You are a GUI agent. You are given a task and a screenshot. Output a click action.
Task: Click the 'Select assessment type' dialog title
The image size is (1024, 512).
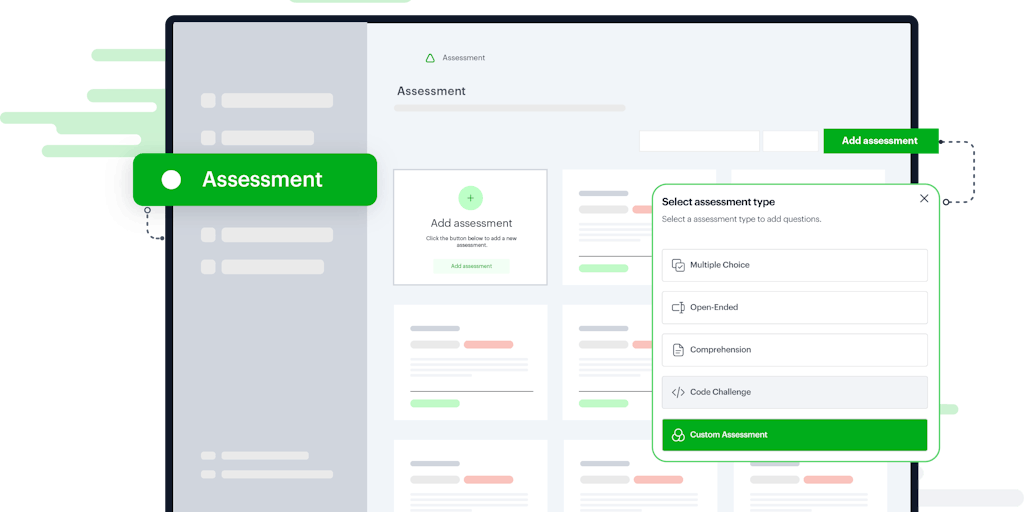click(718, 202)
